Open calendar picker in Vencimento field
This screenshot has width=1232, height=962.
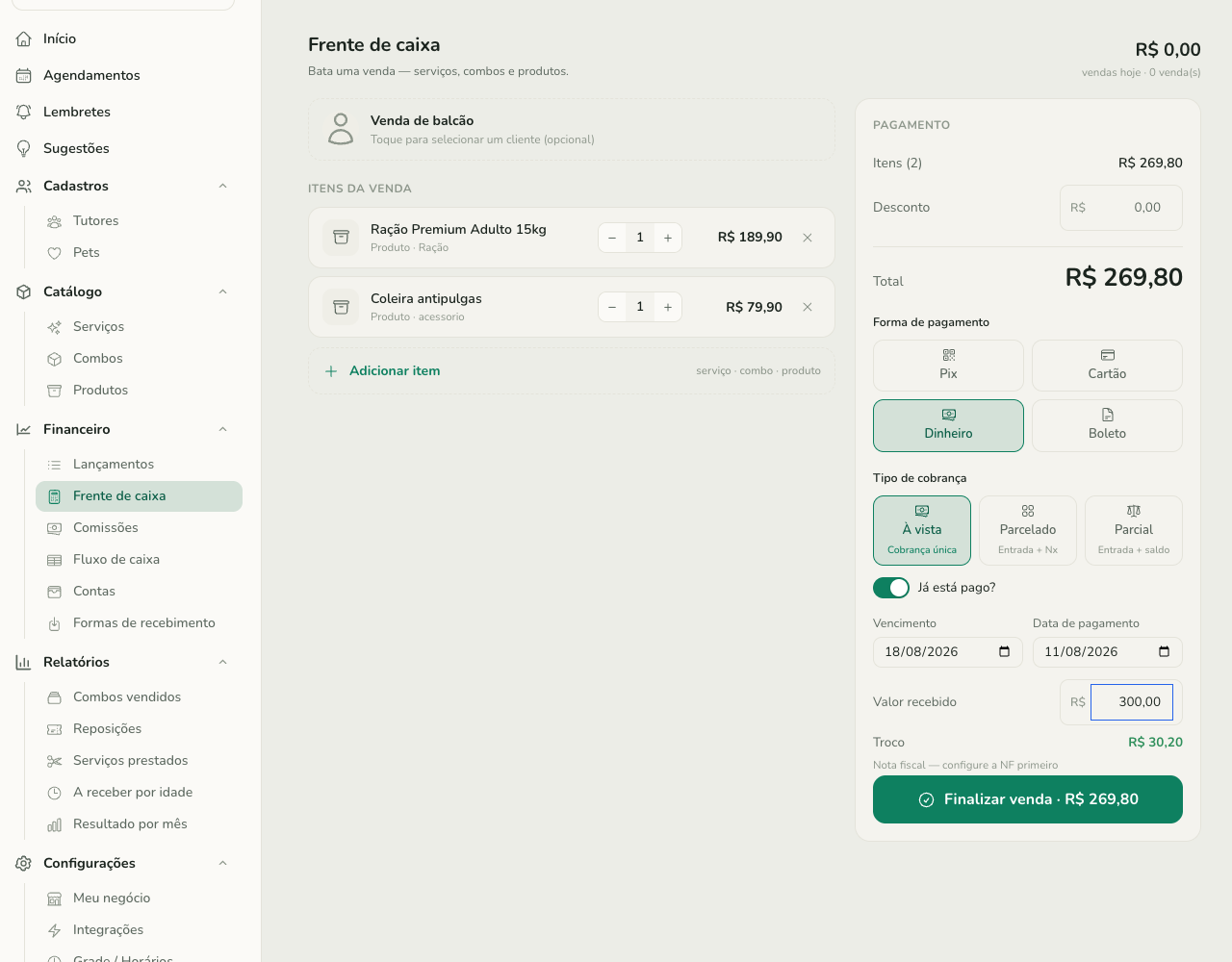pos(1004,651)
